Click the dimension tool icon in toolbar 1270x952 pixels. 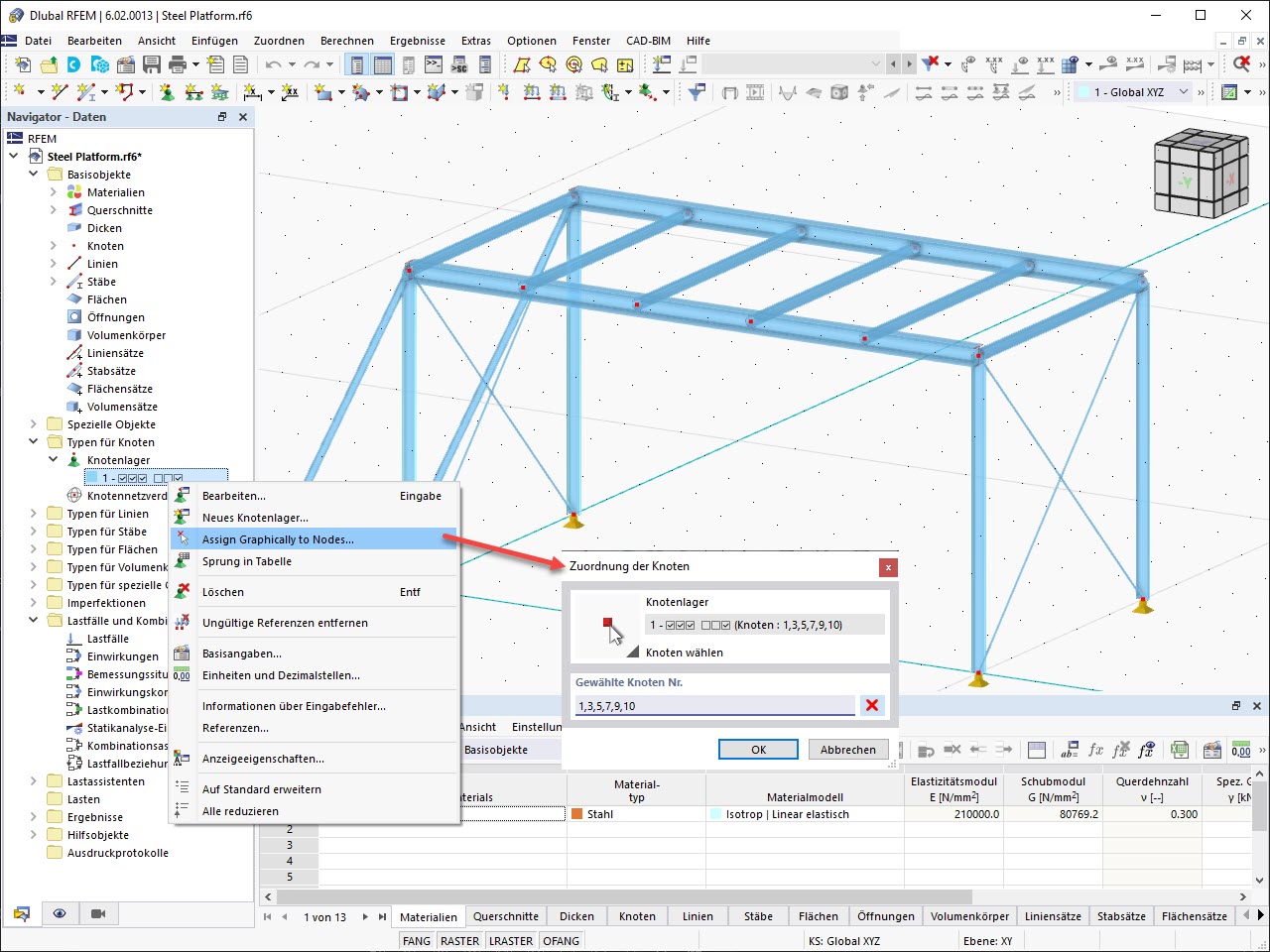[x=253, y=92]
